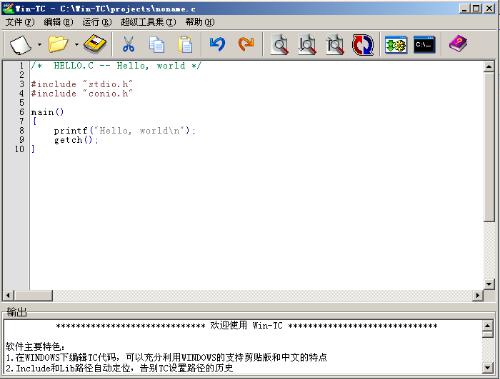The image size is (500, 379).
Task: Click the editor's vertical scrollbar down arrow
Action: (489, 284)
